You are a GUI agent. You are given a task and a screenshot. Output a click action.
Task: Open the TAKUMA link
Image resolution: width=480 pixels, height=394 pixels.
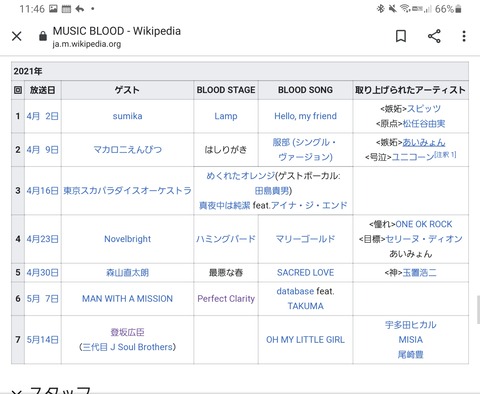[305, 306]
